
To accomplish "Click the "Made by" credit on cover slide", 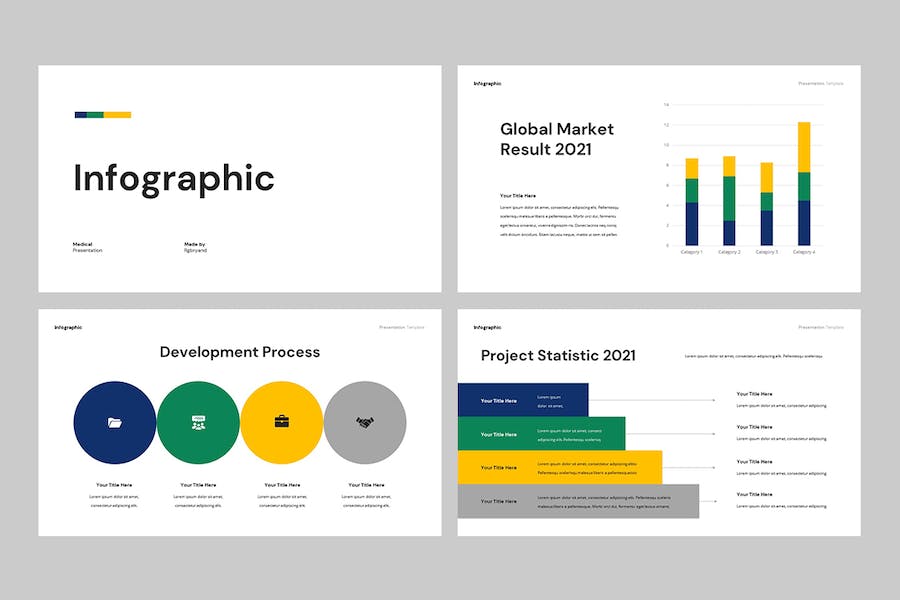I will [x=195, y=247].
